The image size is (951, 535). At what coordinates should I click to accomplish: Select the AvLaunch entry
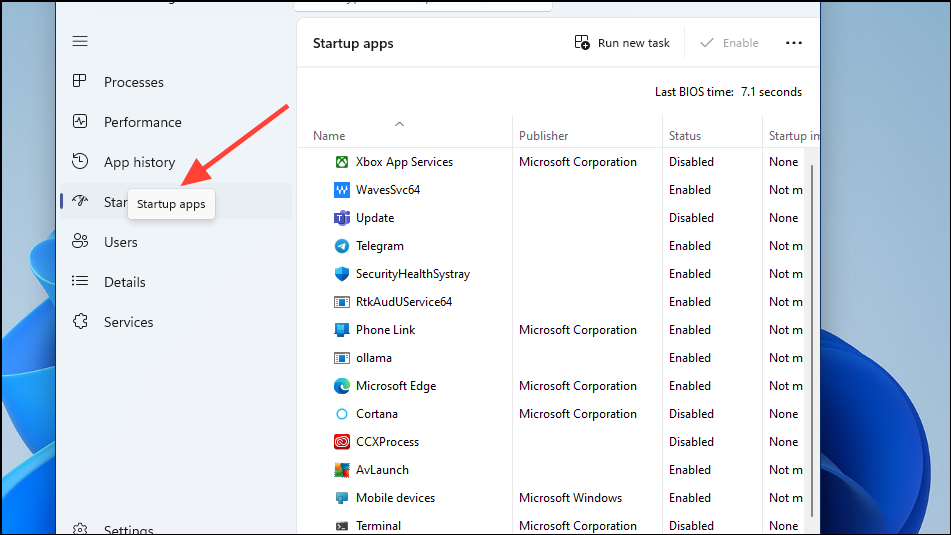click(x=382, y=469)
